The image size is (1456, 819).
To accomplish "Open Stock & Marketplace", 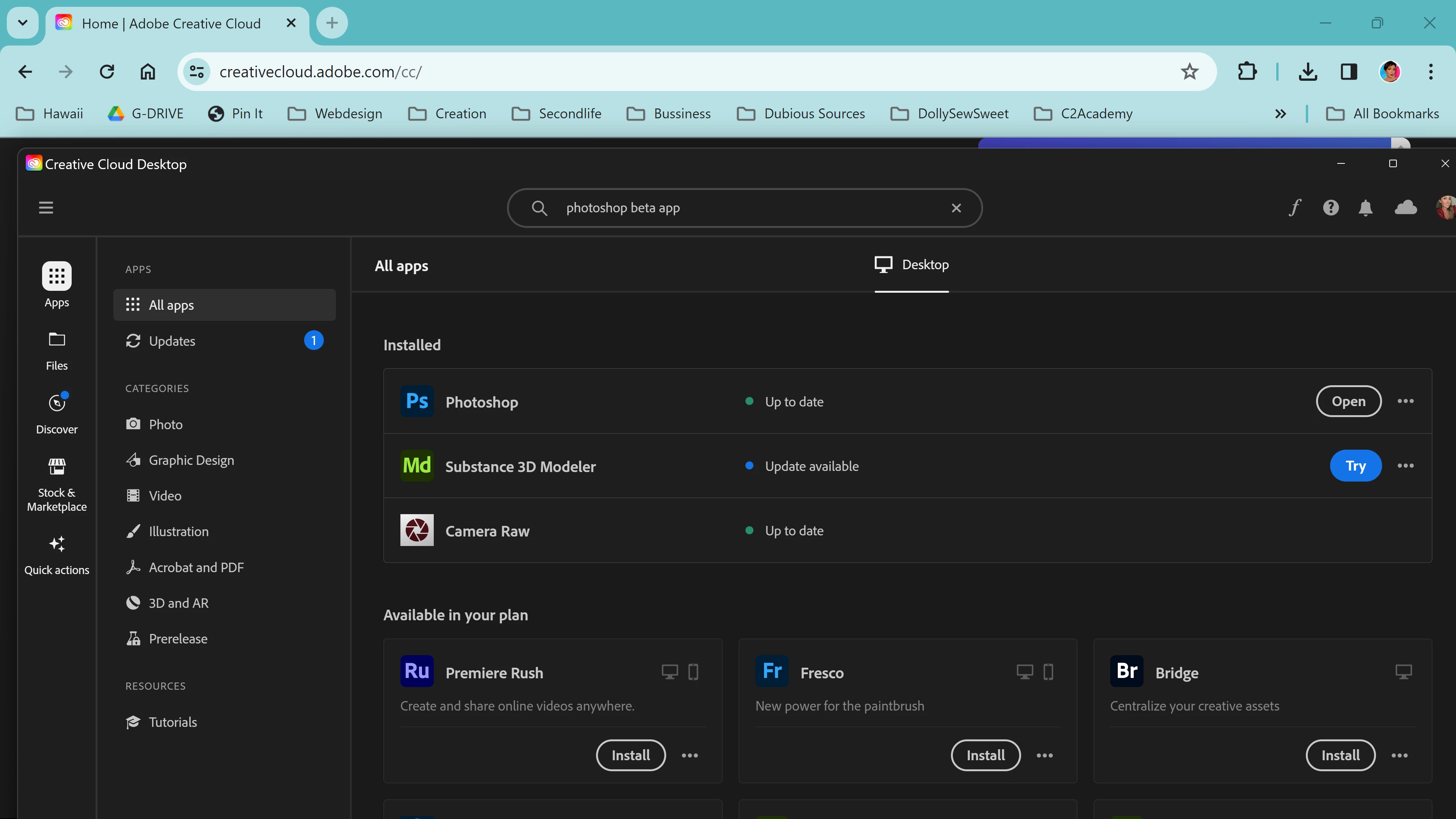I will (56, 485).
